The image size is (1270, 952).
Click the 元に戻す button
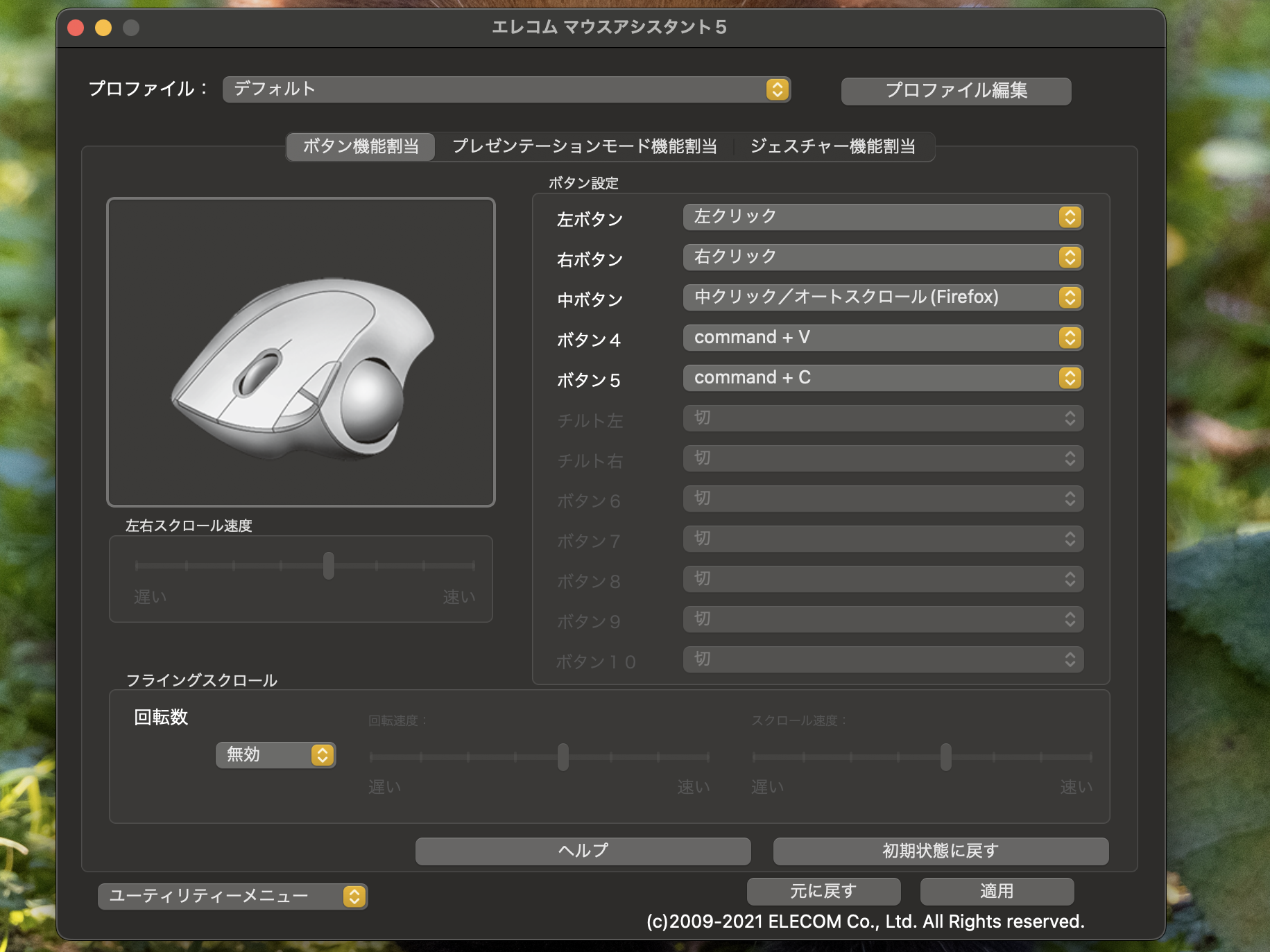pyautogui.click(x=823, y=891)
